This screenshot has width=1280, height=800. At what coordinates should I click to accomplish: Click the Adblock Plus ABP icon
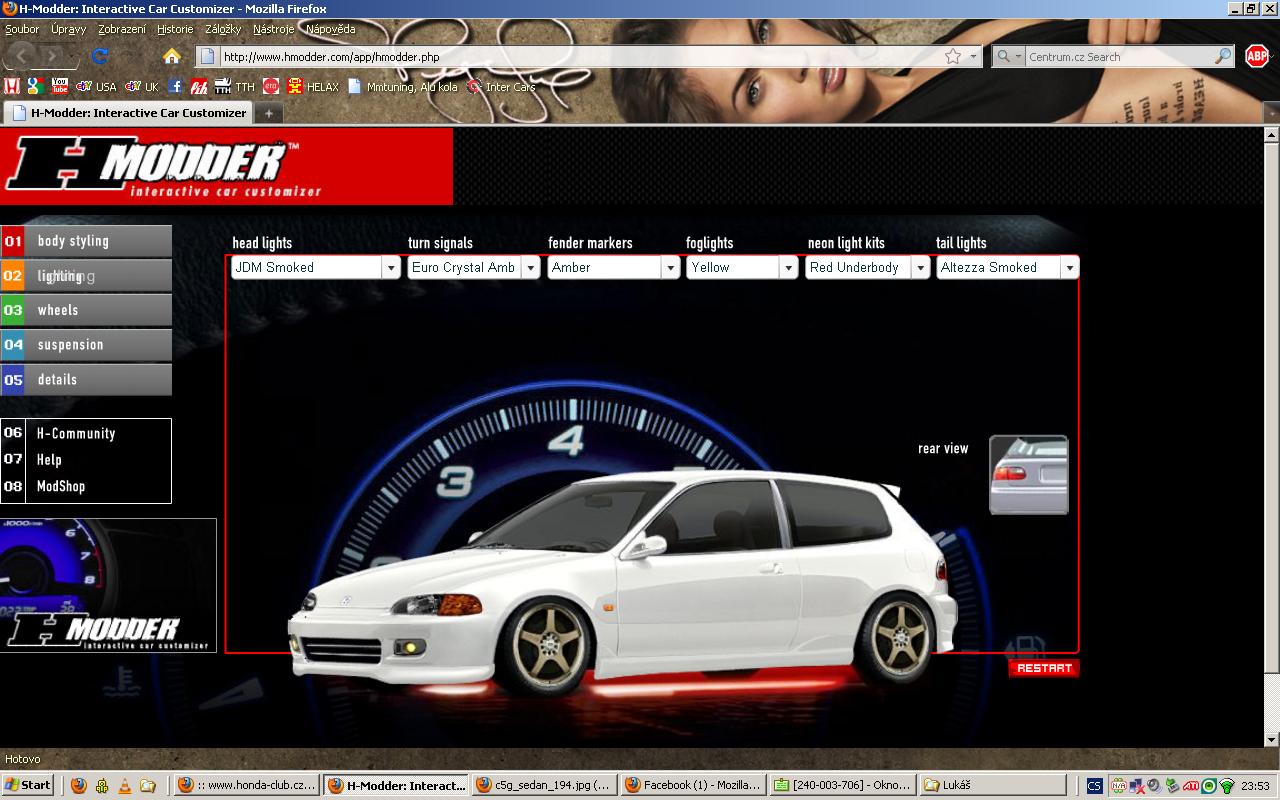click(x=1256, y=56)
